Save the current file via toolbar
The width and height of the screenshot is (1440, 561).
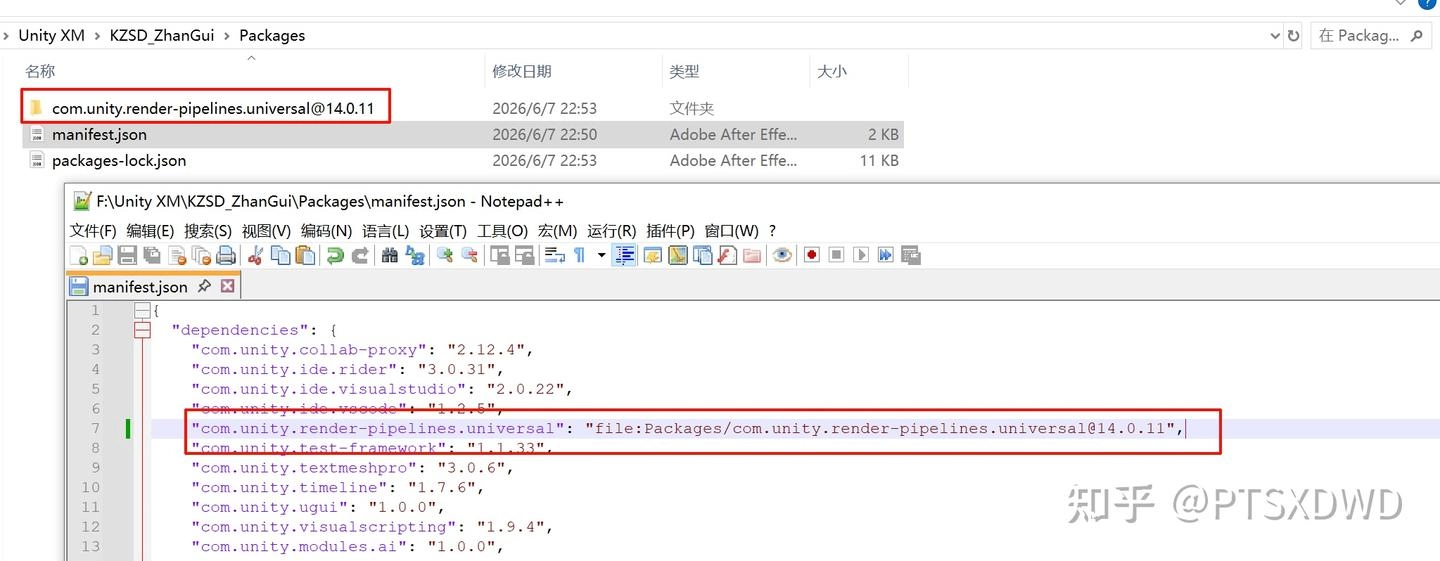coord(127,255)
